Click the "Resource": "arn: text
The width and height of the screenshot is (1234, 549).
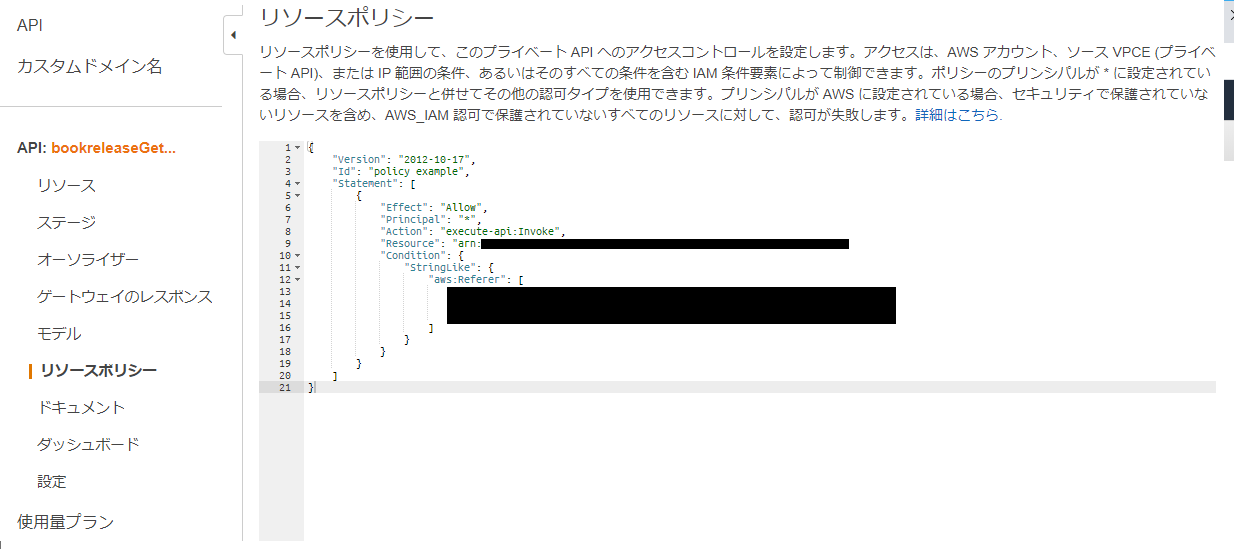(x=430, y=243)
